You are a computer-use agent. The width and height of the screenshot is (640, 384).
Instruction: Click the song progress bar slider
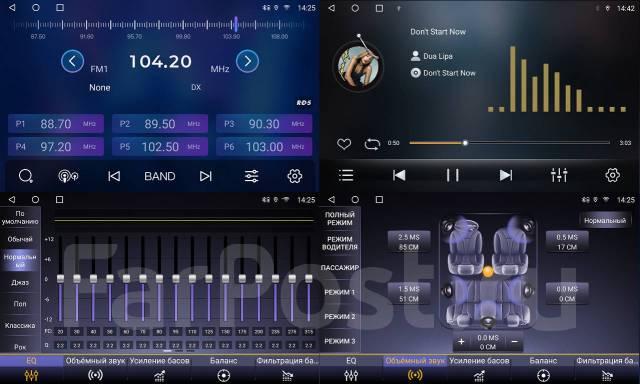click(x=509, y=143)
